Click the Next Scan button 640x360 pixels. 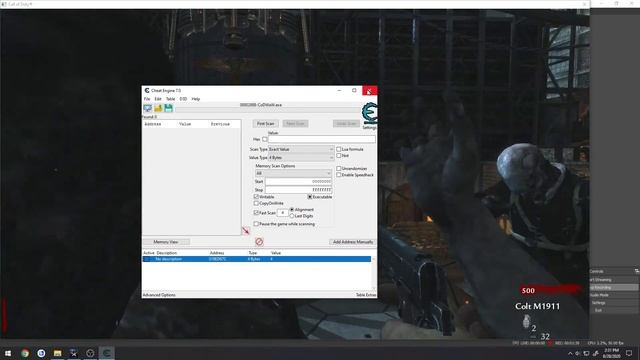(296, 124)
